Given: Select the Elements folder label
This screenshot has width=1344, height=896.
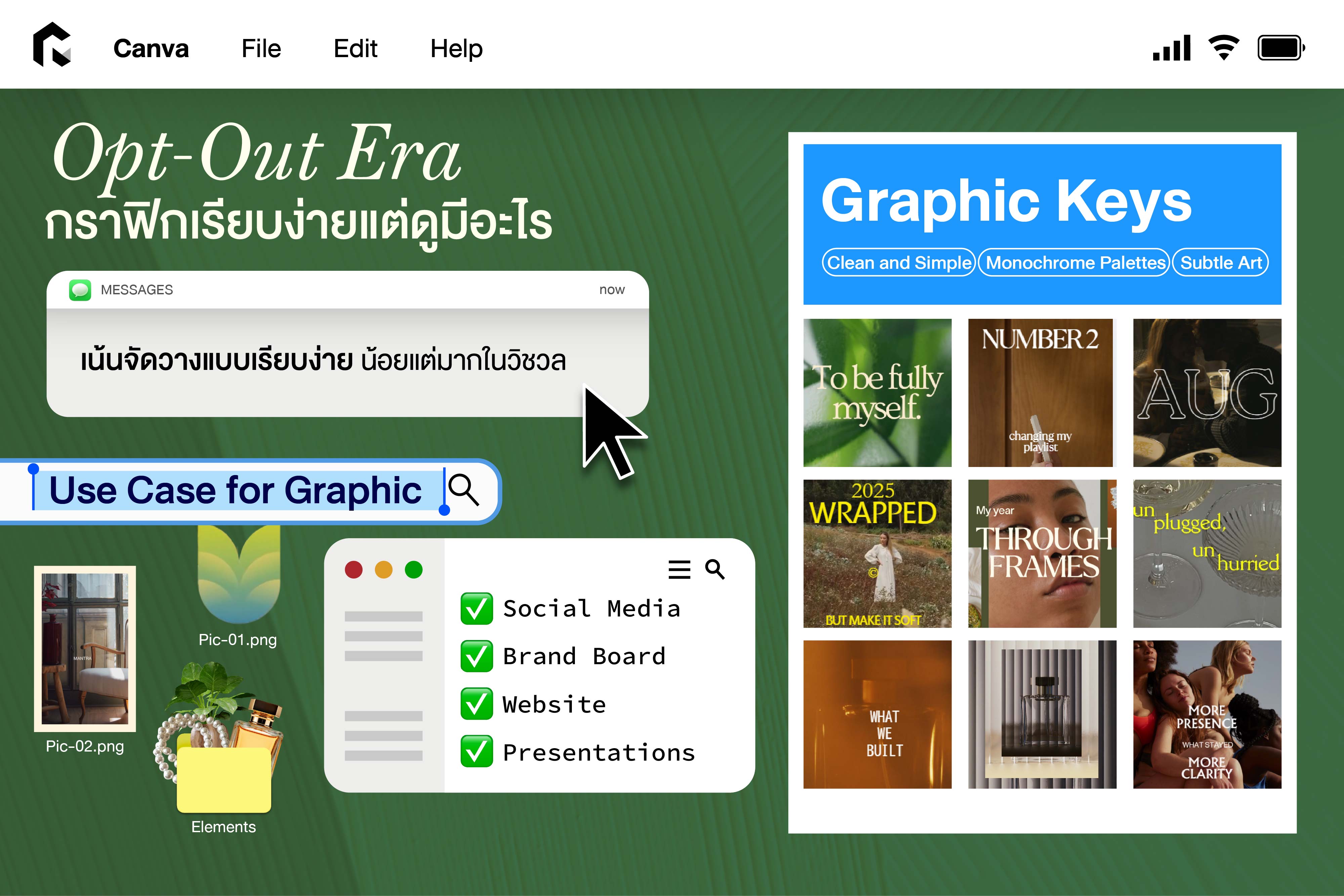Looking at the screenshot, I should [223, 827].
